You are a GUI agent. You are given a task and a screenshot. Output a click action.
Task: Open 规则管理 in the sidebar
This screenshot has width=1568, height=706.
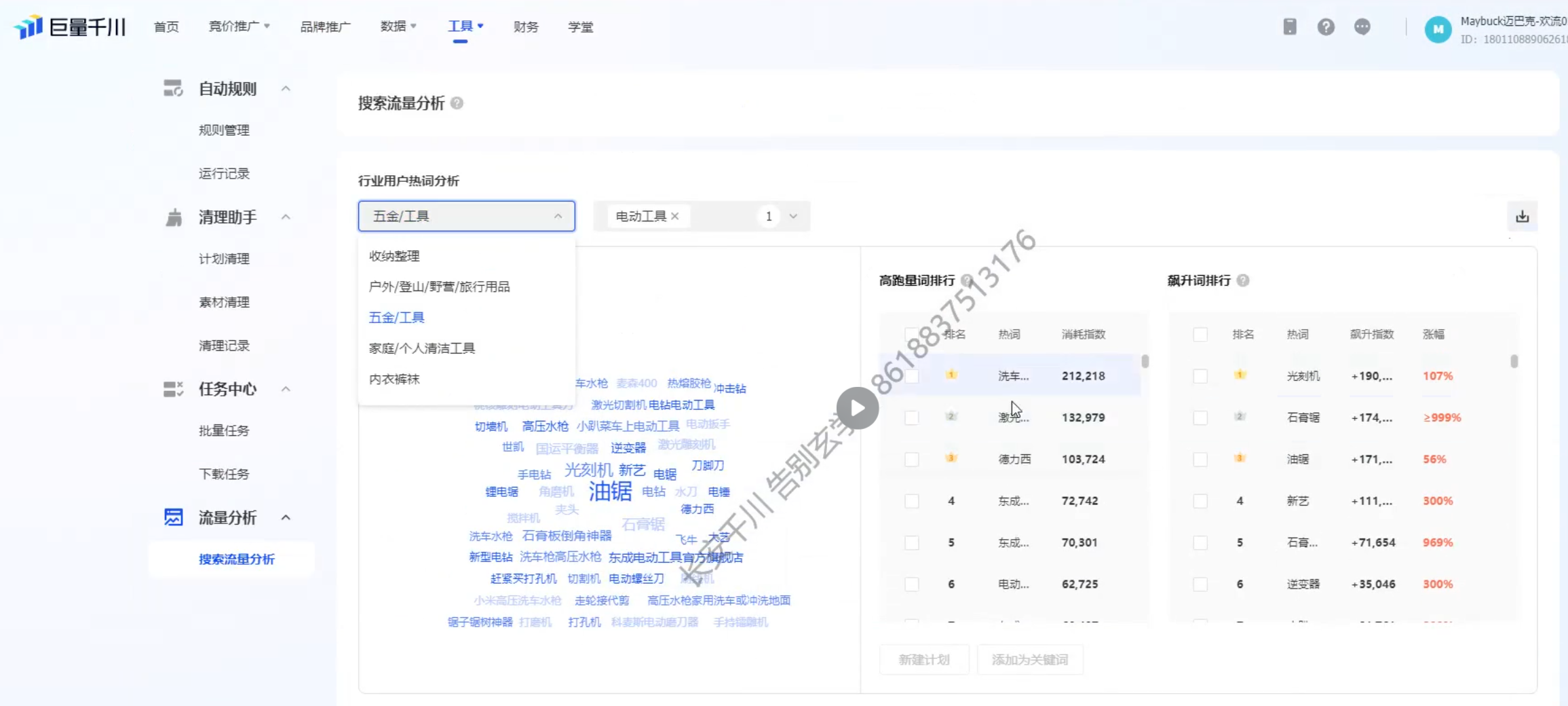pyautogui.click(x=224, y=130)
